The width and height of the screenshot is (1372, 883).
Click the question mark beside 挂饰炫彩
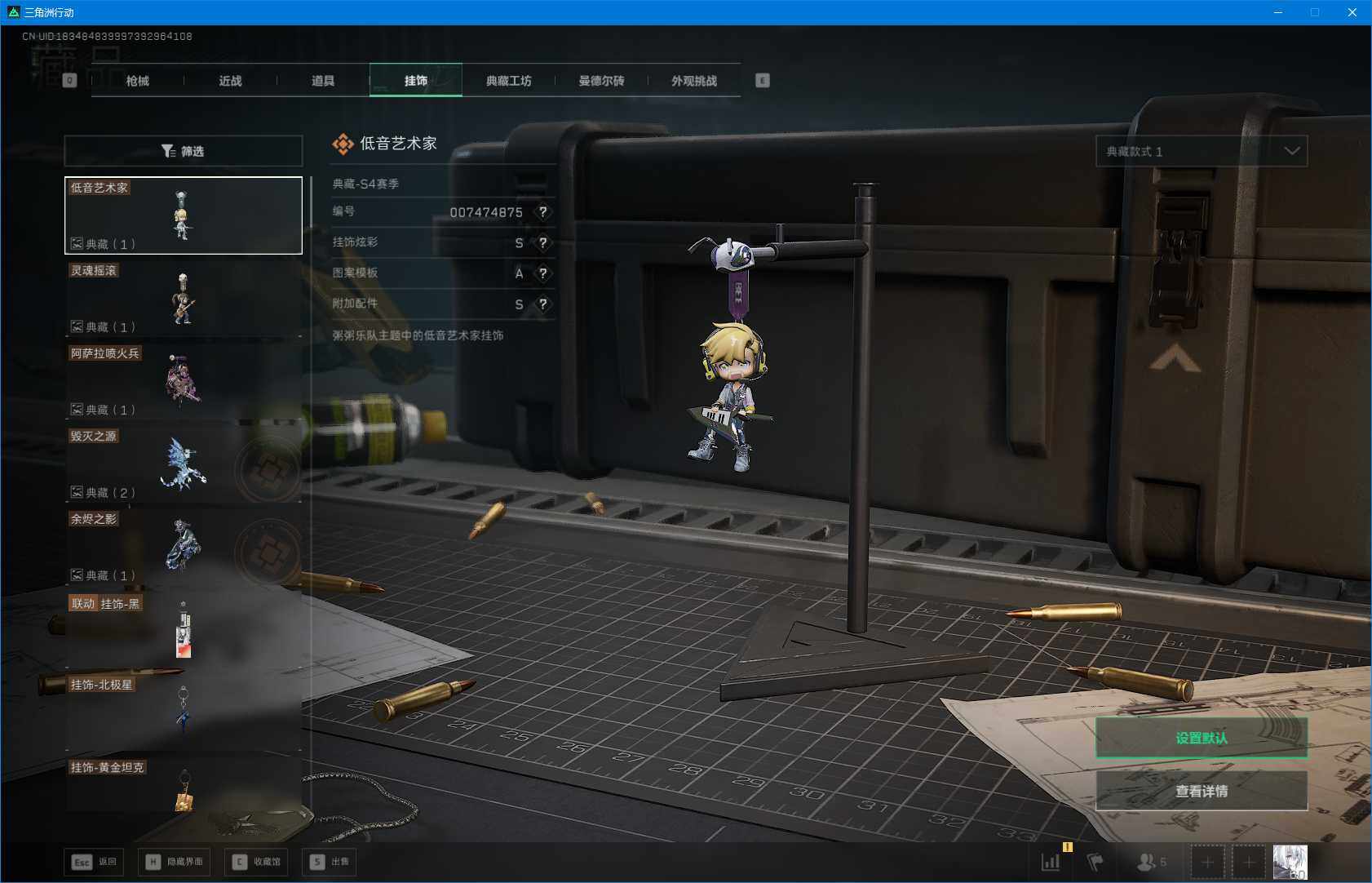point(543,243)
